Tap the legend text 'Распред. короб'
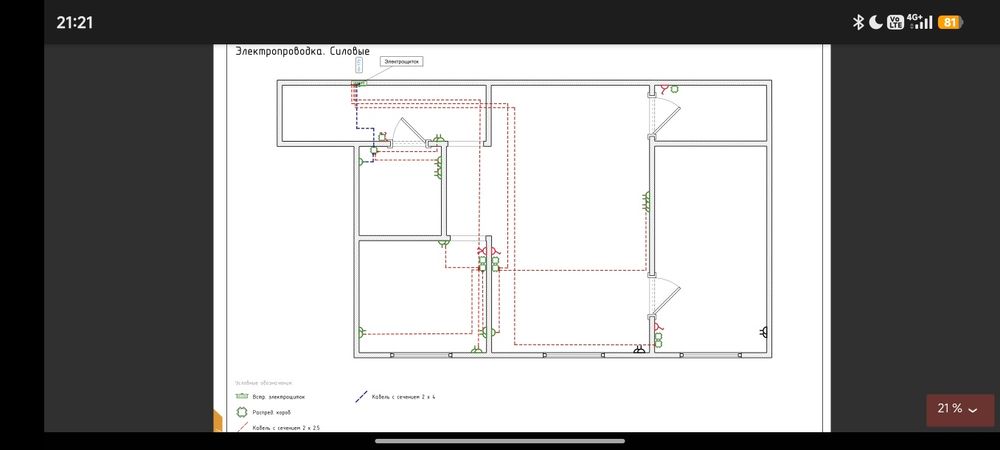1000x450 pixels. pyautogui.click(x=272, y=412)
